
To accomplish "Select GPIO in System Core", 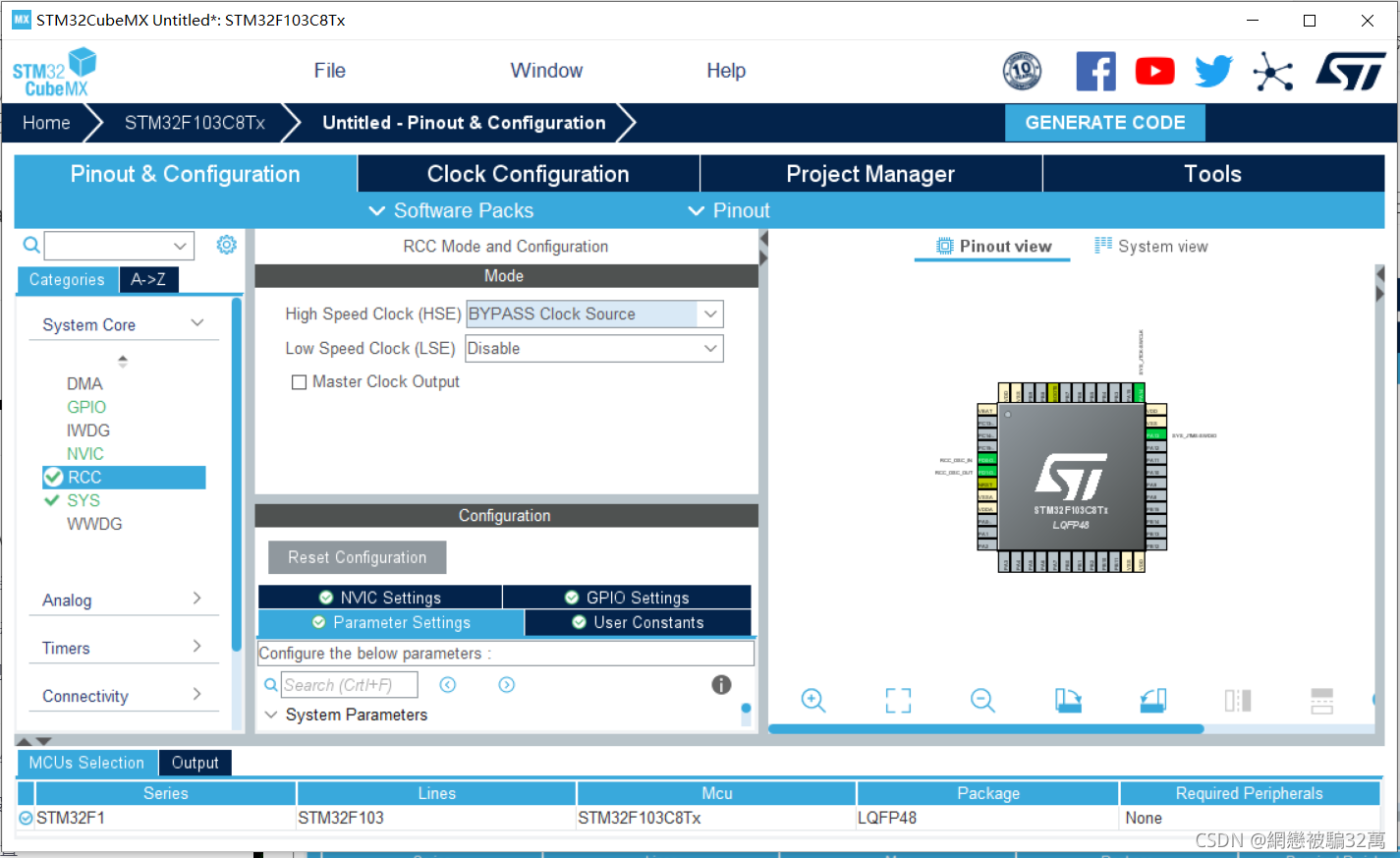I will point(86,407).
